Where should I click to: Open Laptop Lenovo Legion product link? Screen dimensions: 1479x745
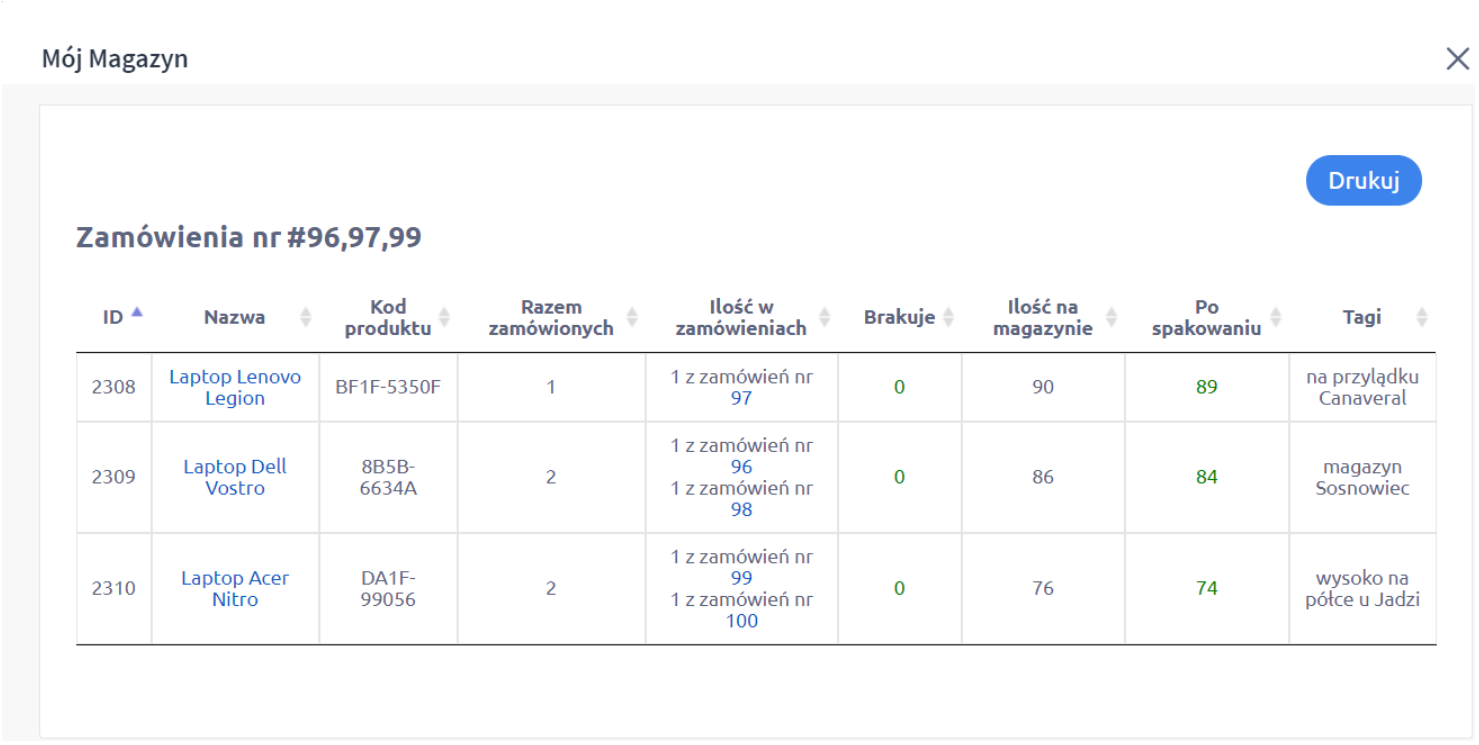click(235, 387)
